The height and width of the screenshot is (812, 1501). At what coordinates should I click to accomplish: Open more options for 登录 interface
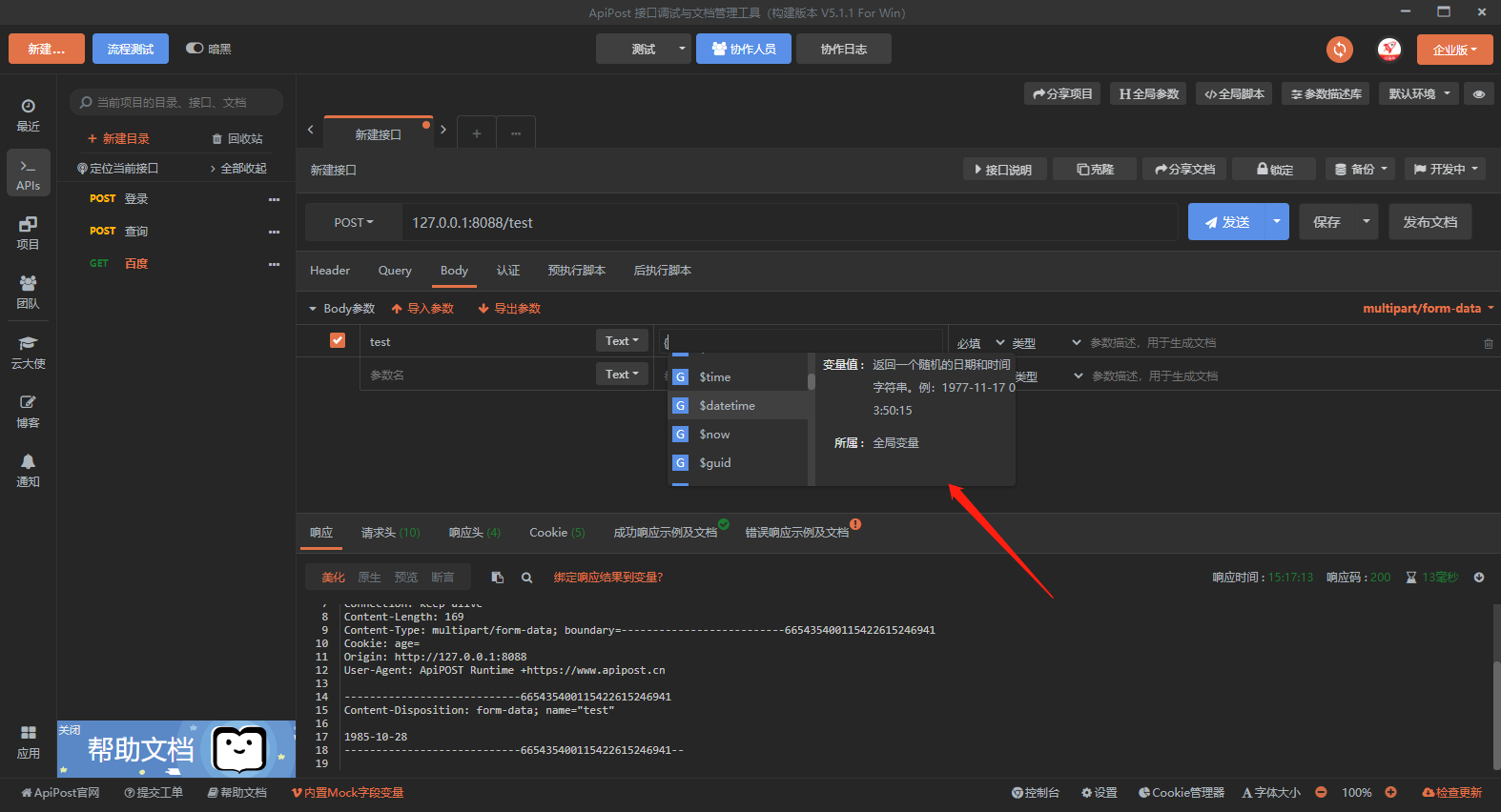click(274, 199)
